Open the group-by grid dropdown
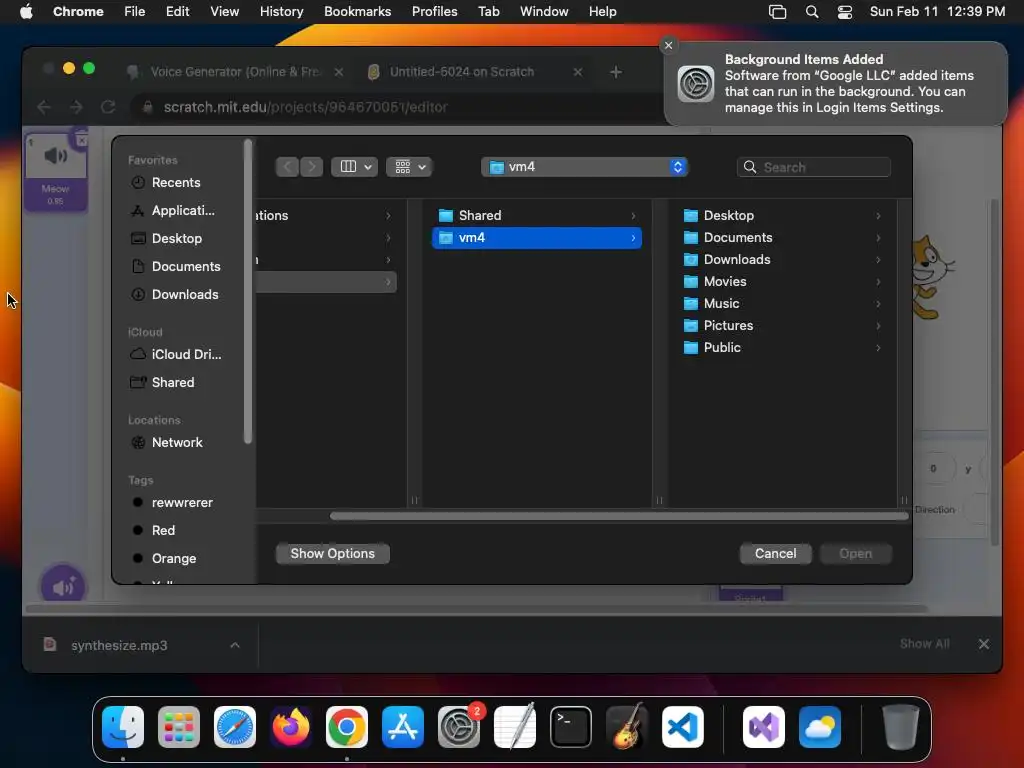The height and width of the screenshot is (768, 1024). tap(409, 167)
